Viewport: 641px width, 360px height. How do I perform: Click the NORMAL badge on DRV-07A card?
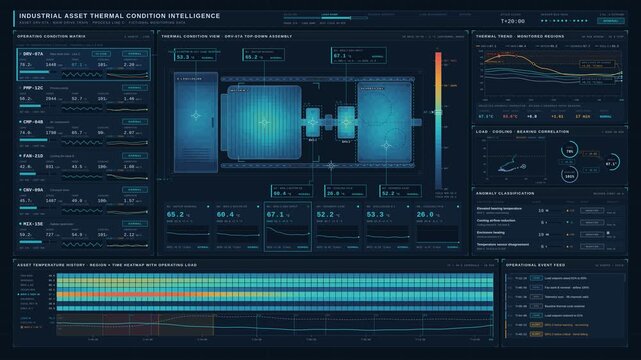(x=134, y=54)
